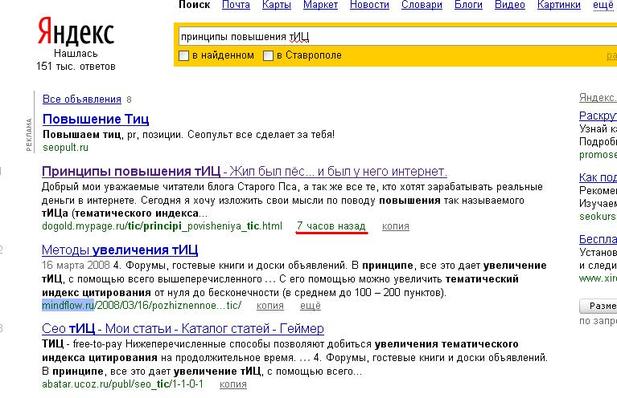Open result 'Сео тИЦ - Мои статьи'
The width and height of the screenshot is (617, 398).
point(183,329)
